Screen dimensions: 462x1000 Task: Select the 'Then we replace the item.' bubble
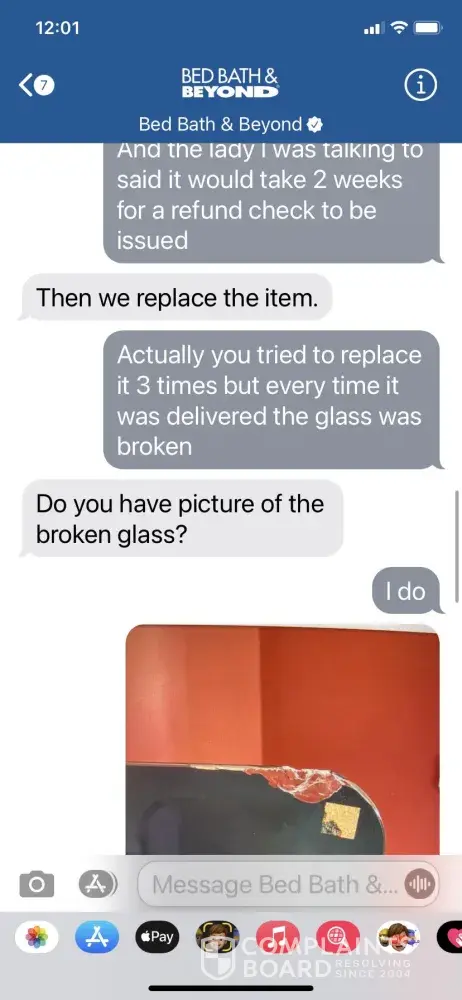point(177,297)
